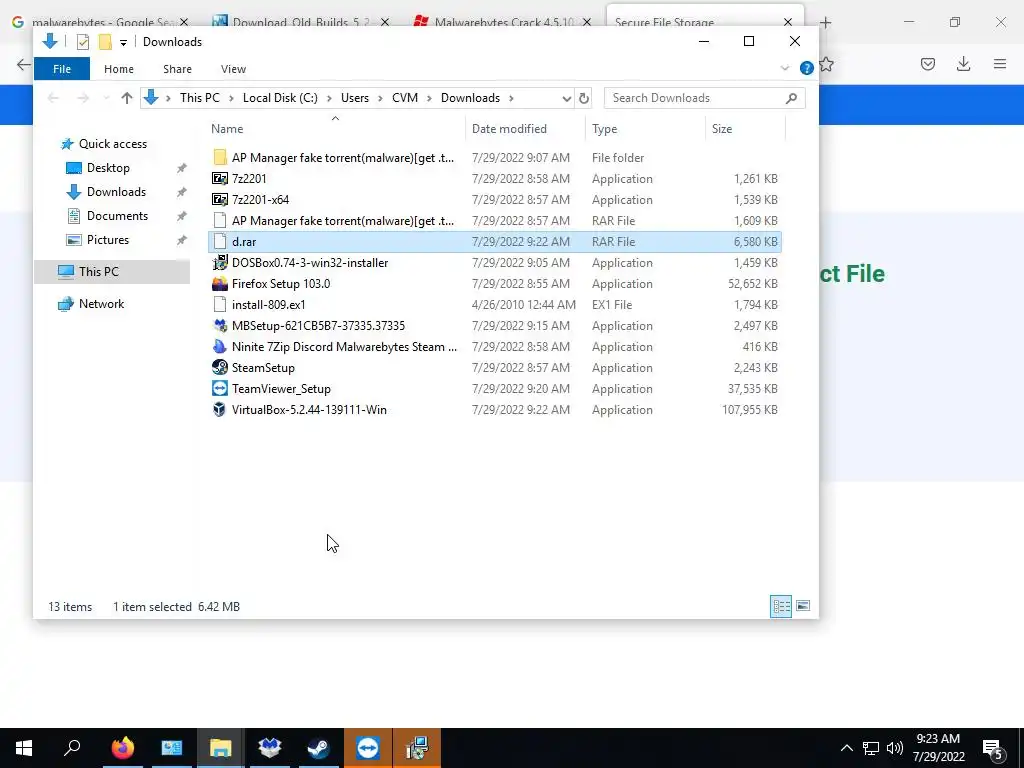This screenshot has height=768, width=1024.
Task: Select Quick access in navigation pane
Action: click(112, 144)
